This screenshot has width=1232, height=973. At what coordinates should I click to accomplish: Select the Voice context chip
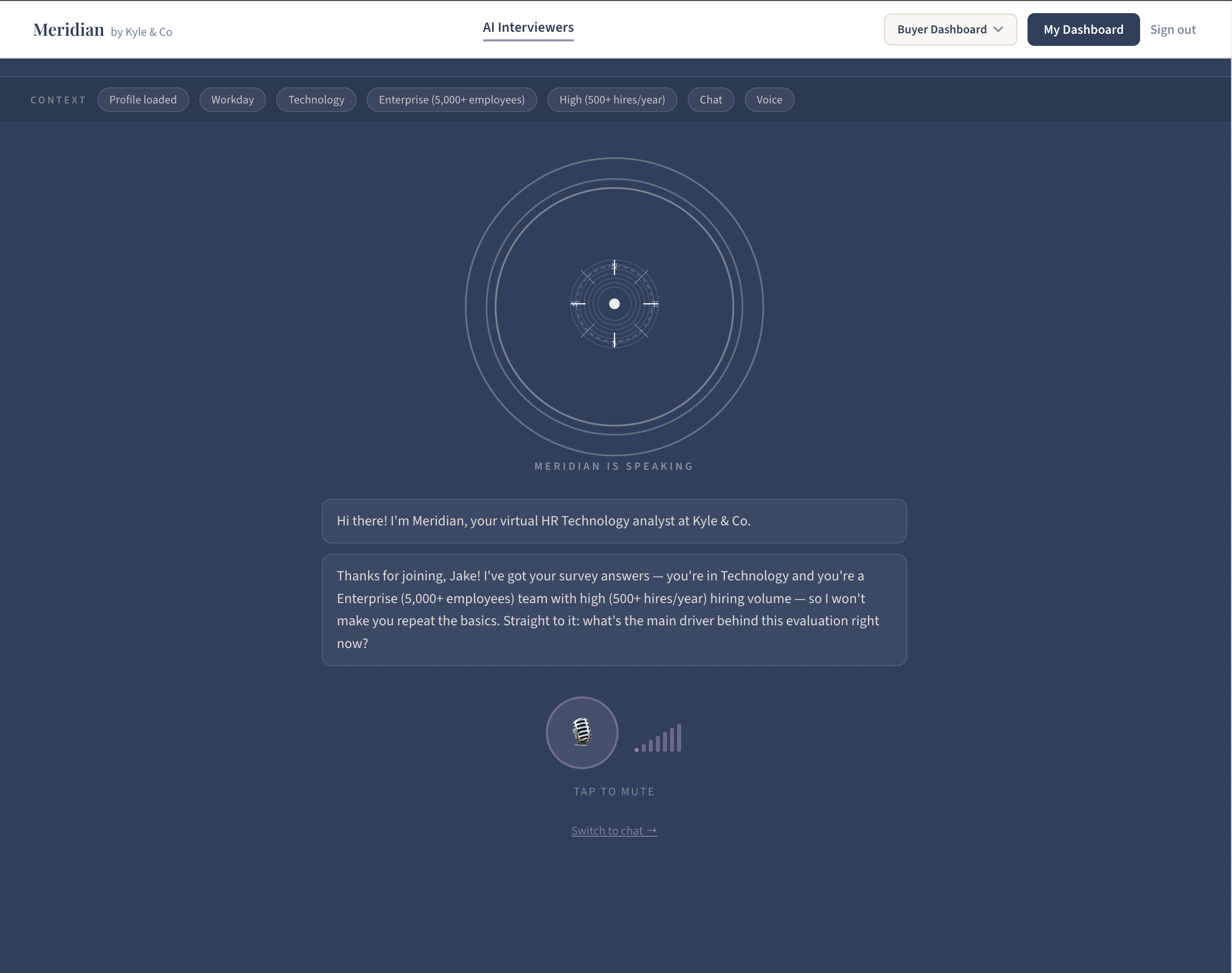pyautogui.click(x=769, y=100)
